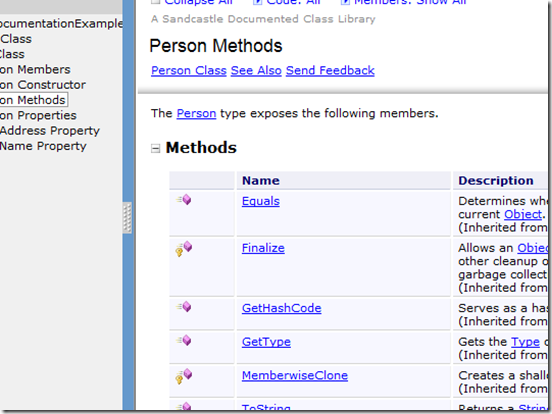Click the Send Feedback link
The image size is (552, 414).
[330, 70]
